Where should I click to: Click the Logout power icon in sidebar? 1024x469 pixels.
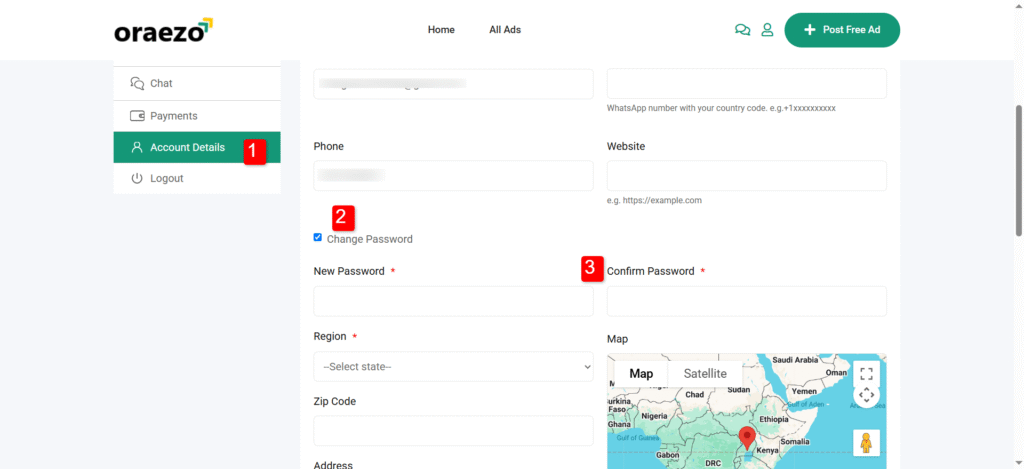point(137,178)
